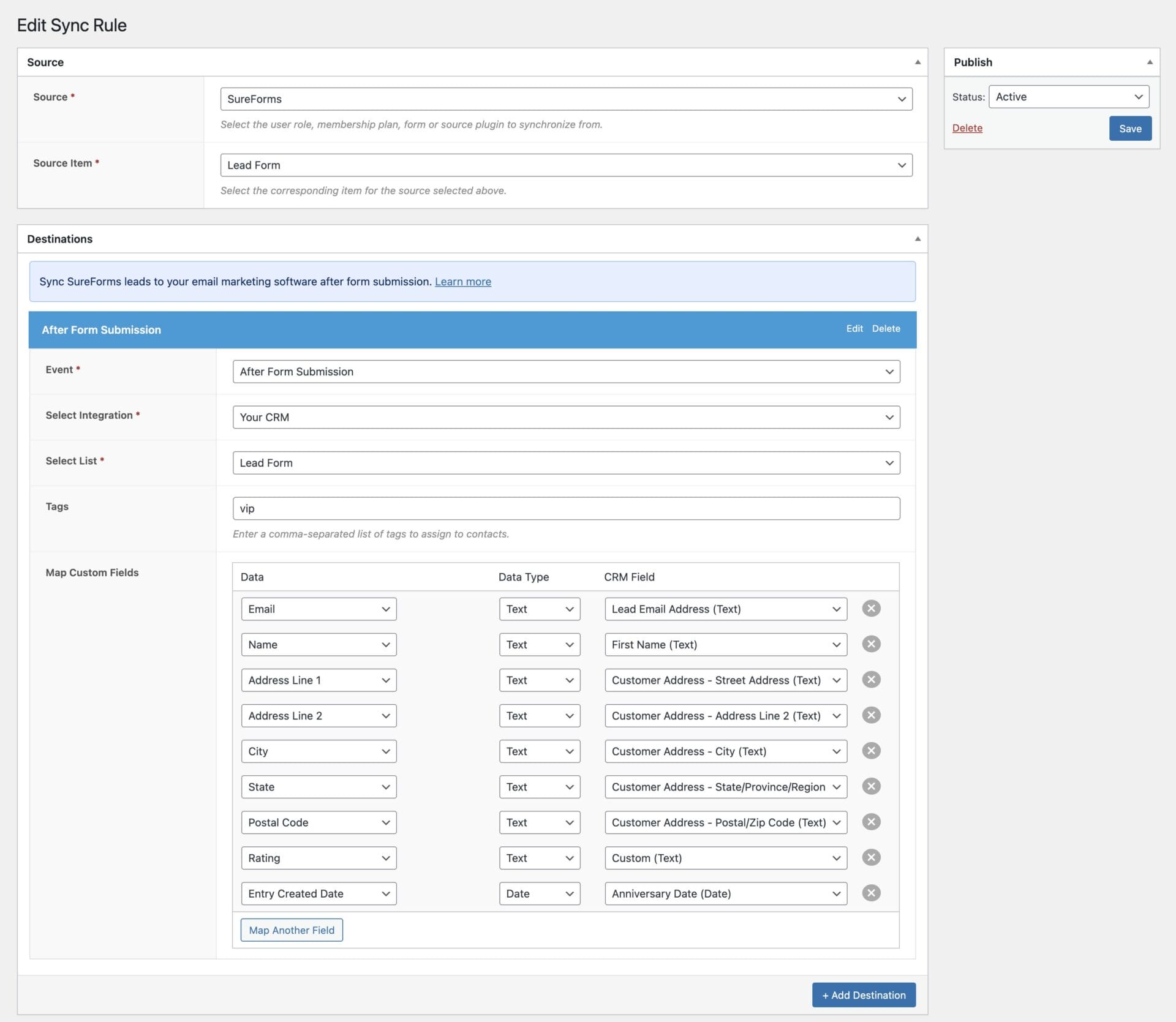The width and height of the screenshot is (1176, 1022).
Task: Remove the Email field mapping row
Action: (871, 608)
